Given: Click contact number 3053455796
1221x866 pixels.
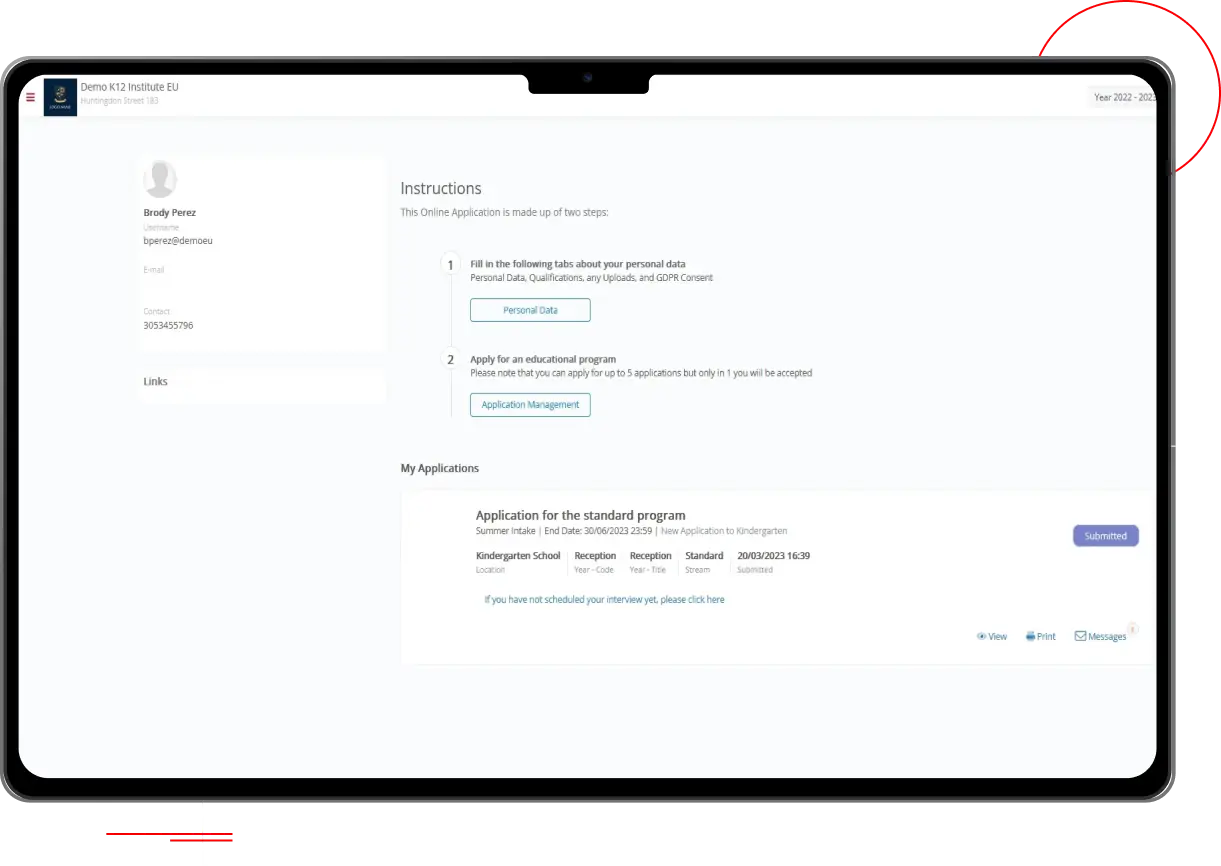Looking at the screenshot, I should point(168,325).
